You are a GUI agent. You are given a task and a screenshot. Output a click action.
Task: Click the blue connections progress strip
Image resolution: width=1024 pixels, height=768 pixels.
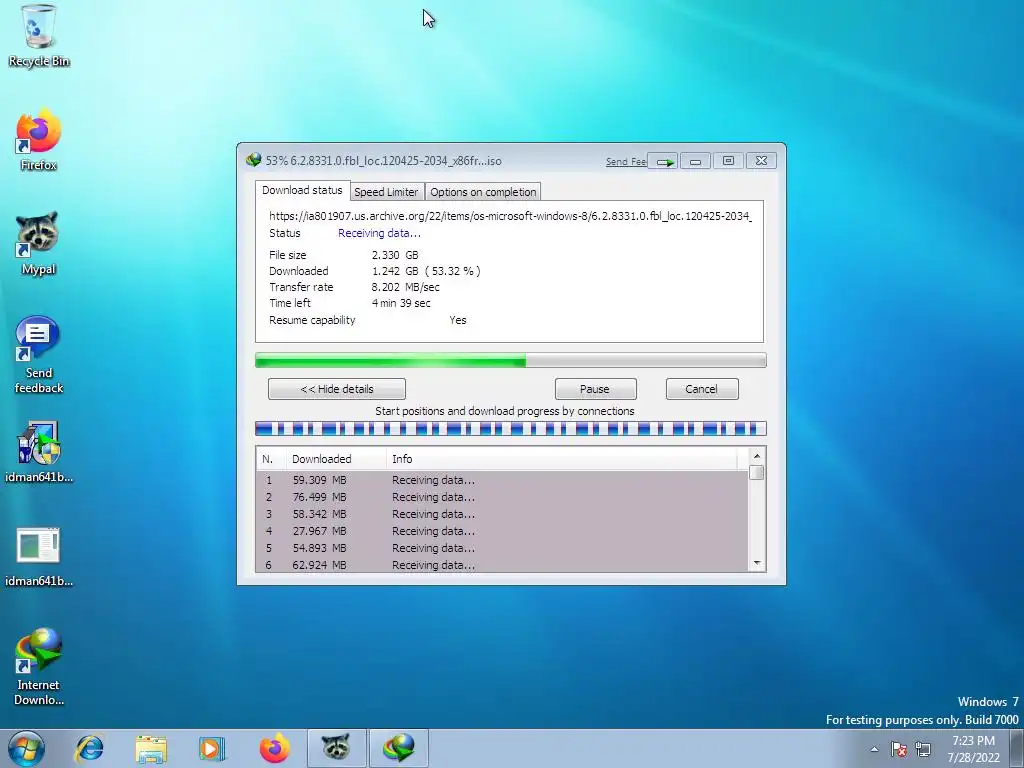tap(510, 428)
